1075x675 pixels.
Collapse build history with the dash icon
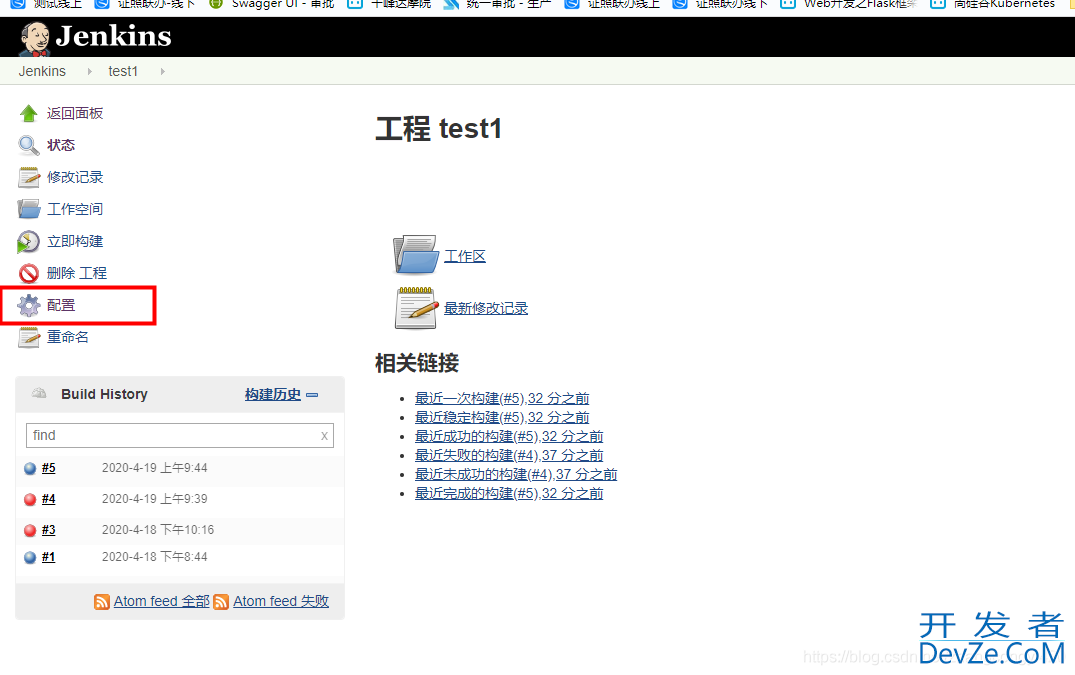(x=312, y=395)
